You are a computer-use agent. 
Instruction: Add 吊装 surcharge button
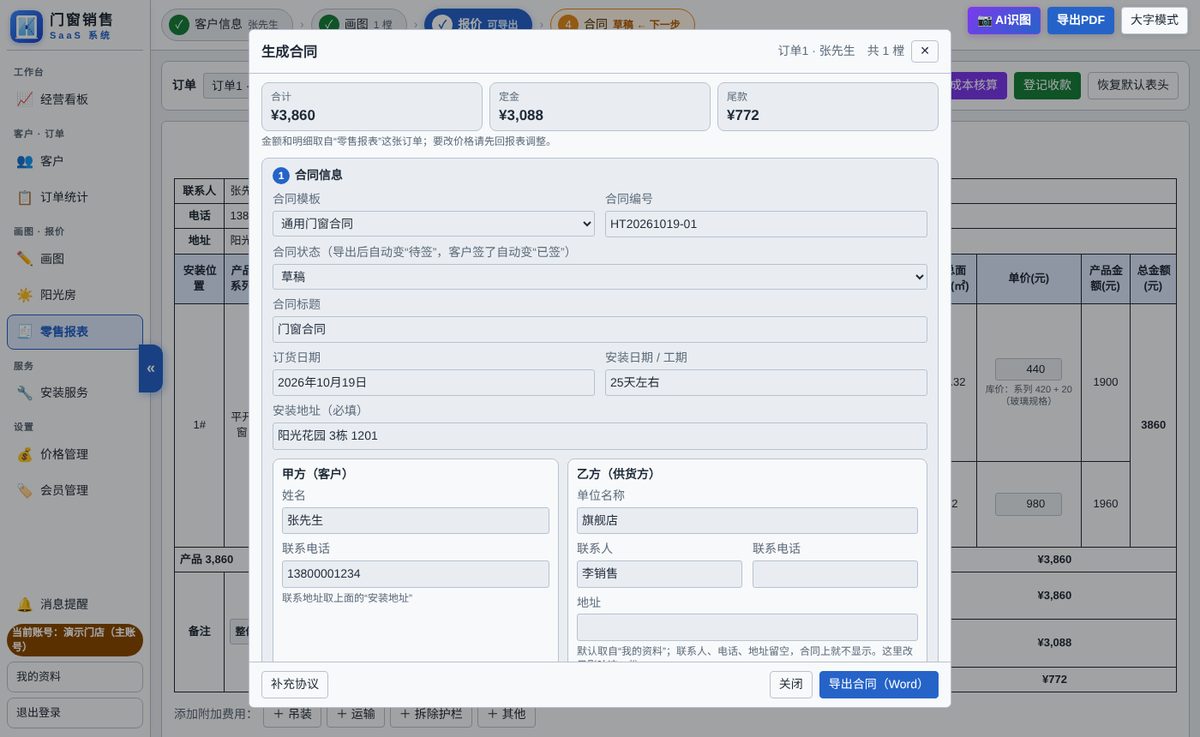click(292, 714)
